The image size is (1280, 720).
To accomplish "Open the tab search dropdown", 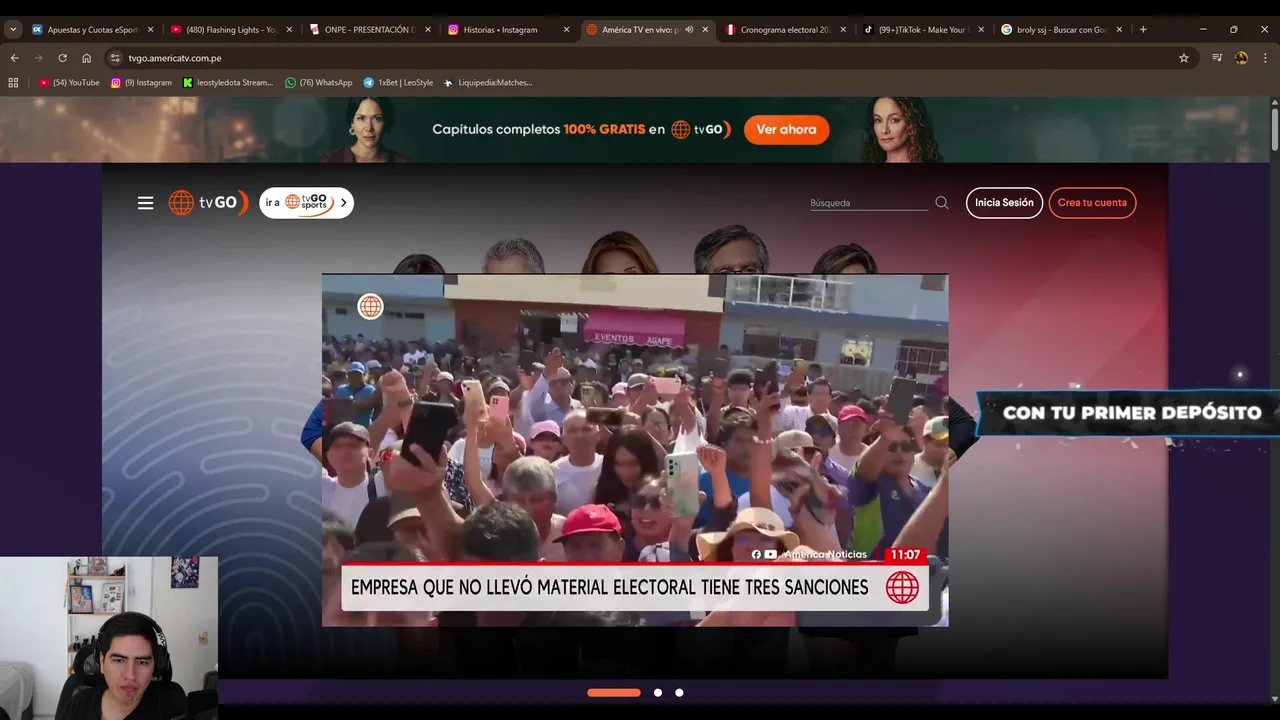I will pos(13,30).
